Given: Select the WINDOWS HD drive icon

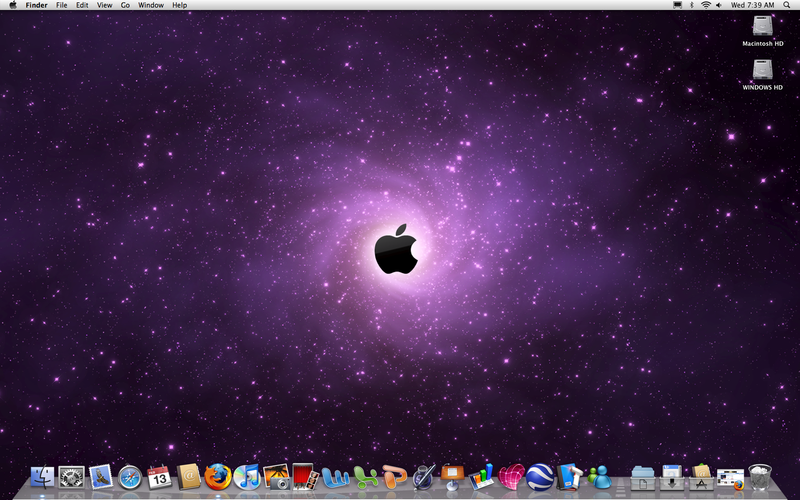Looking at the screenshot, I should [762, 70].
